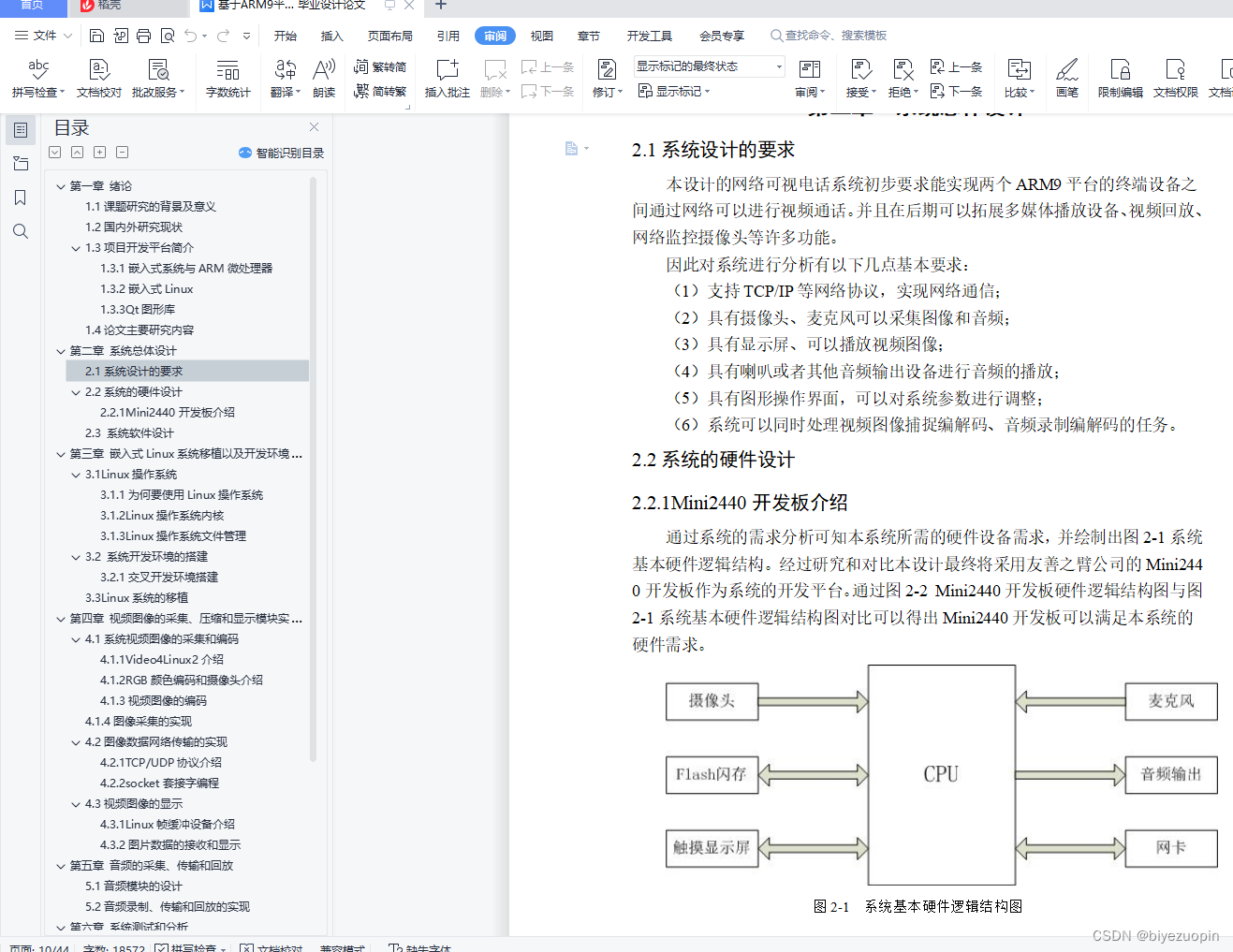This screenshot has height=952, width=1233.
Task: Jump to 1.1 课题研究的背景及意义
Action: pyautogui.click(x=151, y=207)
